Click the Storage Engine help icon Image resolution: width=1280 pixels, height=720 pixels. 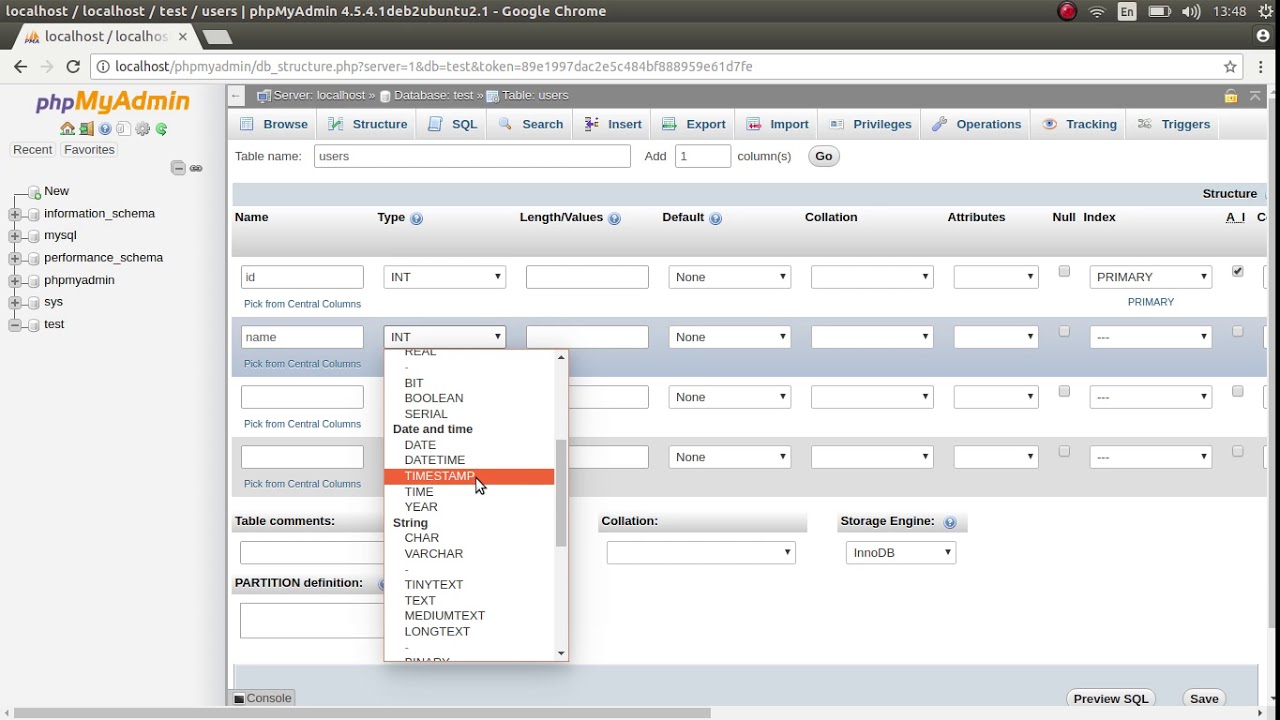tap(950, 522)
